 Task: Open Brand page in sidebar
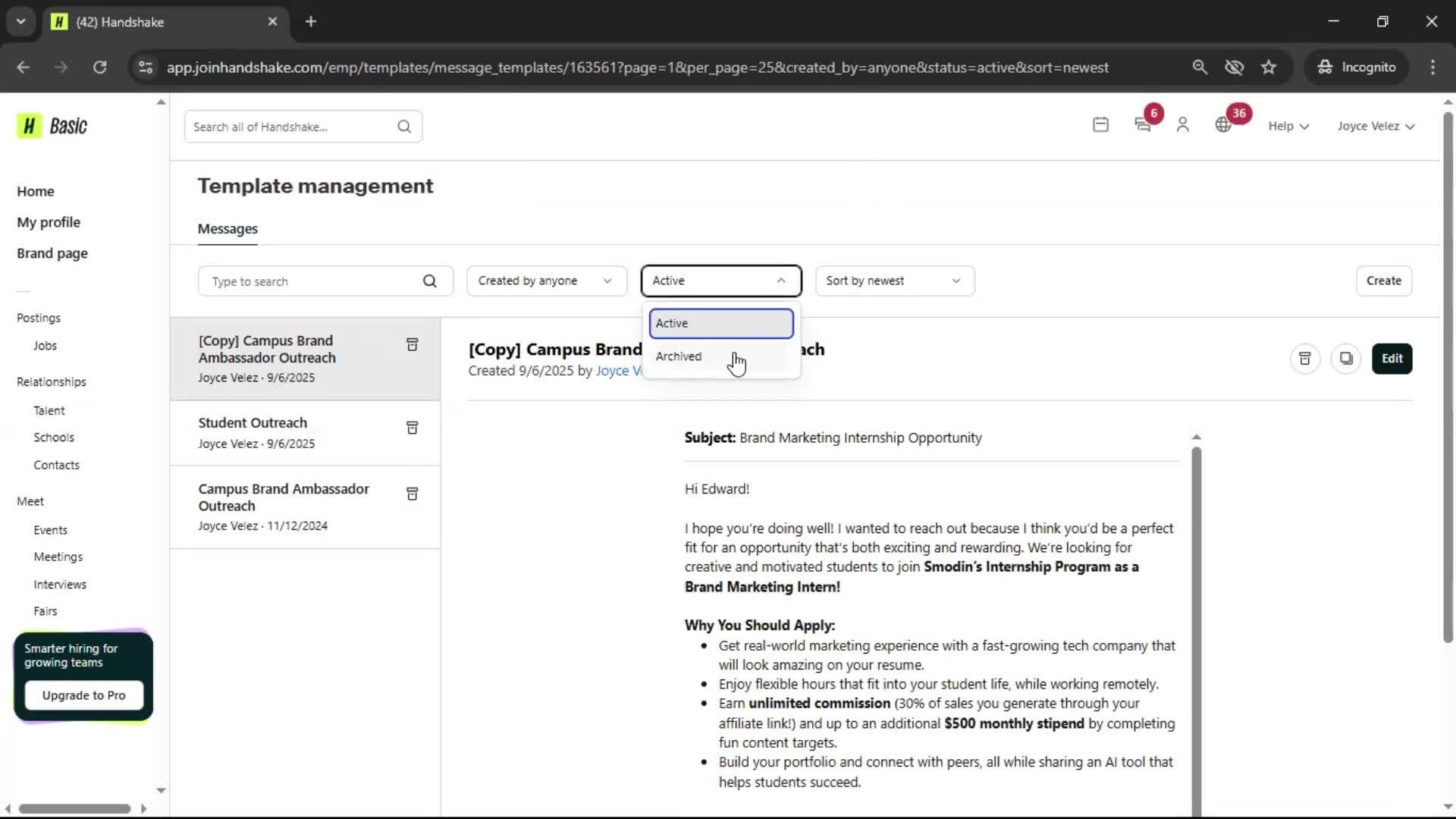tap(52, 253)
